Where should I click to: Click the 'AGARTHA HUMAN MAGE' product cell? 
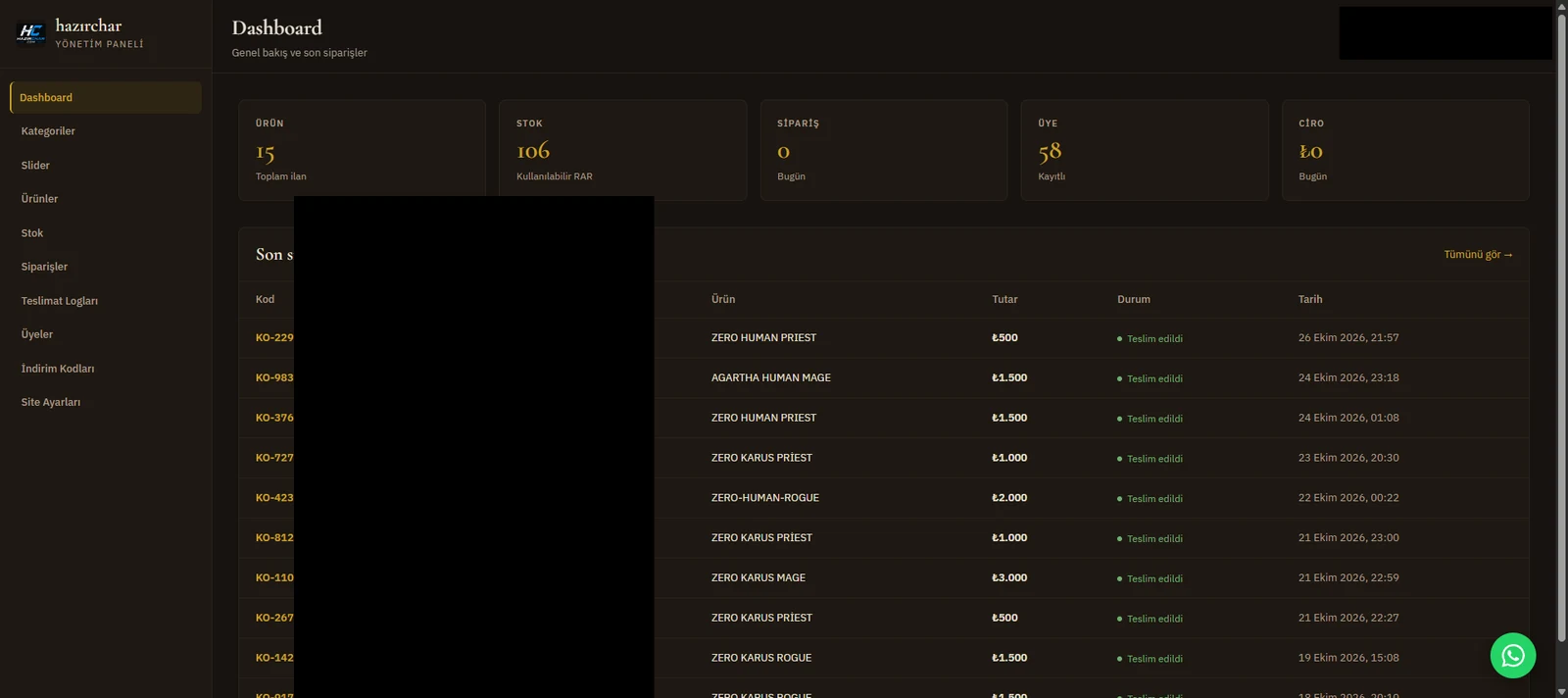pos(771,377)
